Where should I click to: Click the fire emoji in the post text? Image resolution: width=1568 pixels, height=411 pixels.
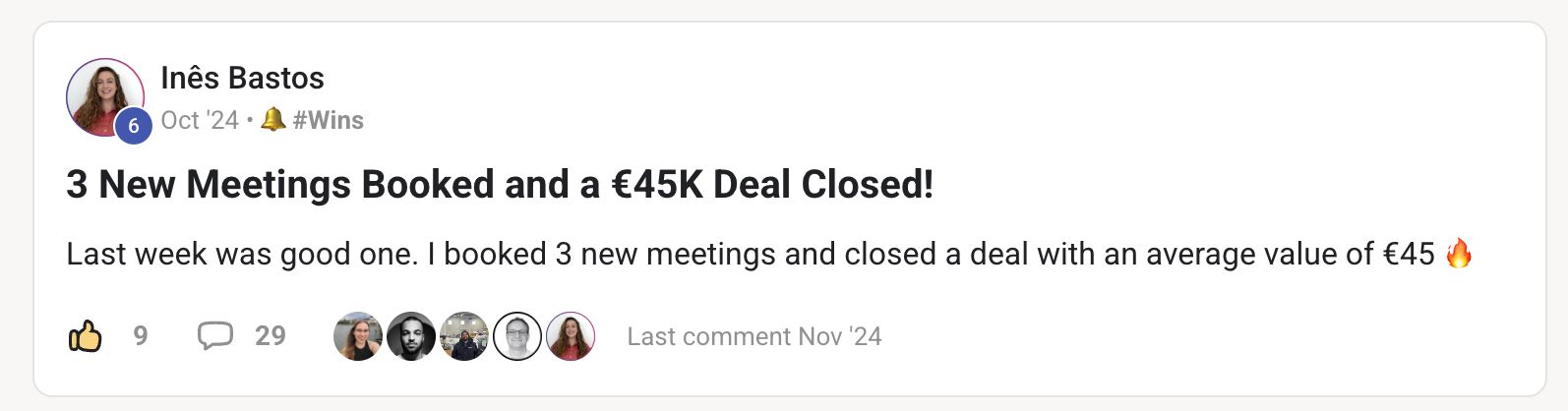tap(1460, 254)
